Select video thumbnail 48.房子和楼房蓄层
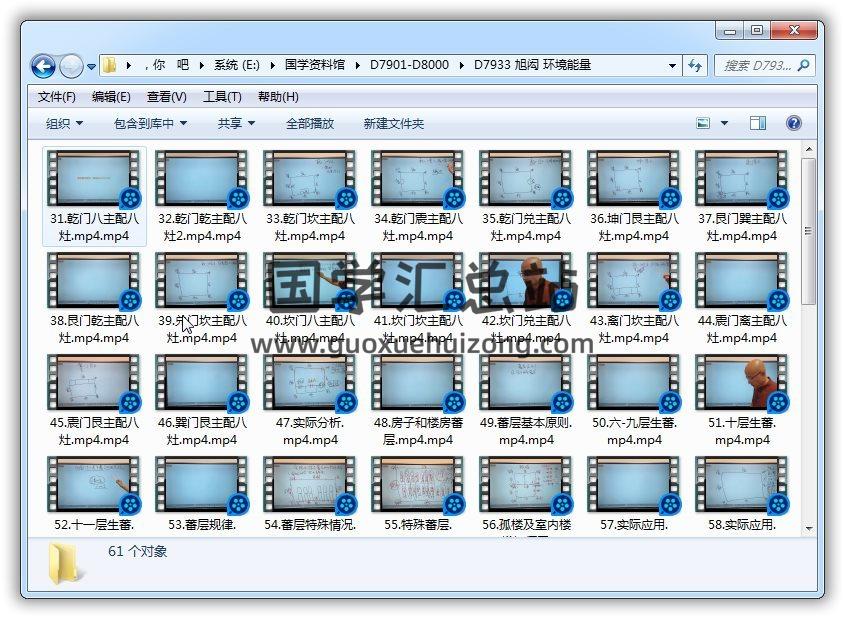845x619 pixels. click(x=418, y=382)
